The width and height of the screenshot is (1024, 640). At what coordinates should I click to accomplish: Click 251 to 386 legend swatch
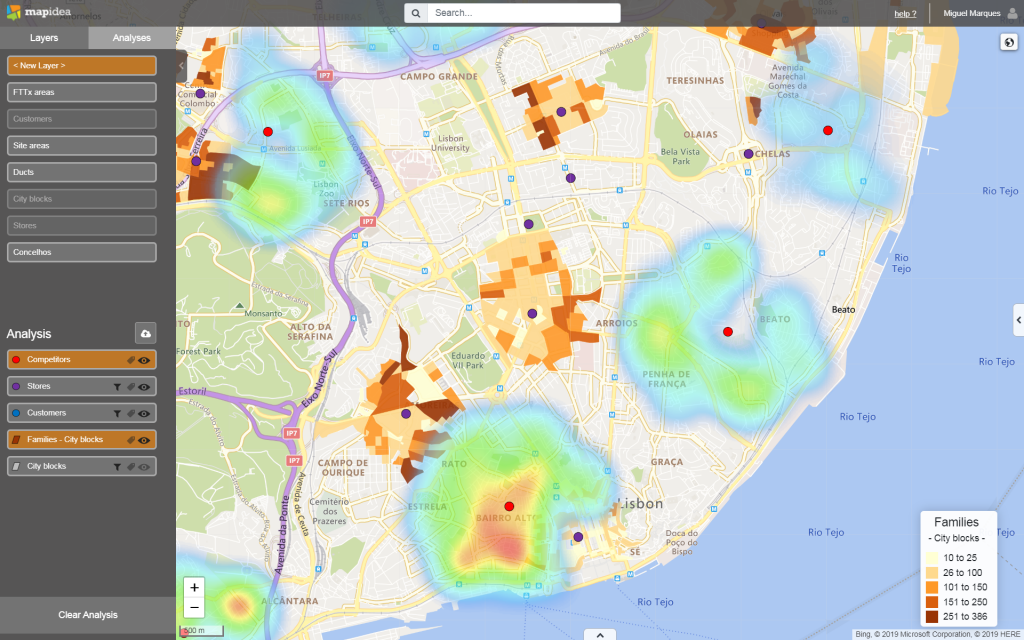point(931,616)
